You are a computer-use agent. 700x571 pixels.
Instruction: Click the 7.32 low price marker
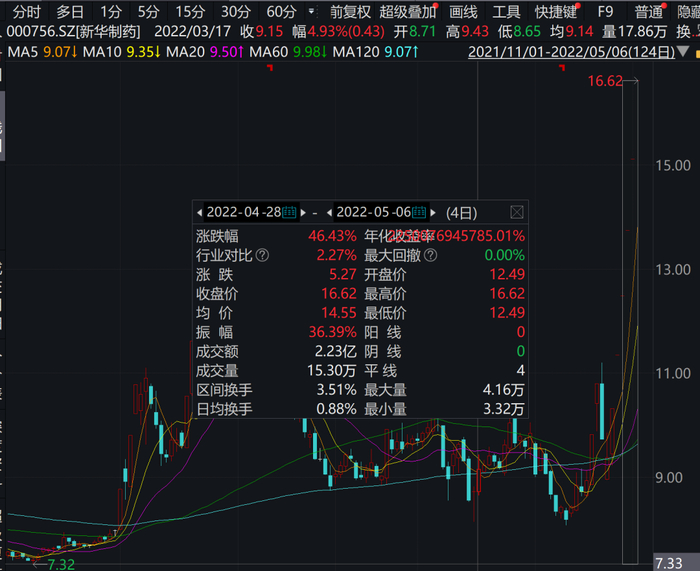point(61,564)
